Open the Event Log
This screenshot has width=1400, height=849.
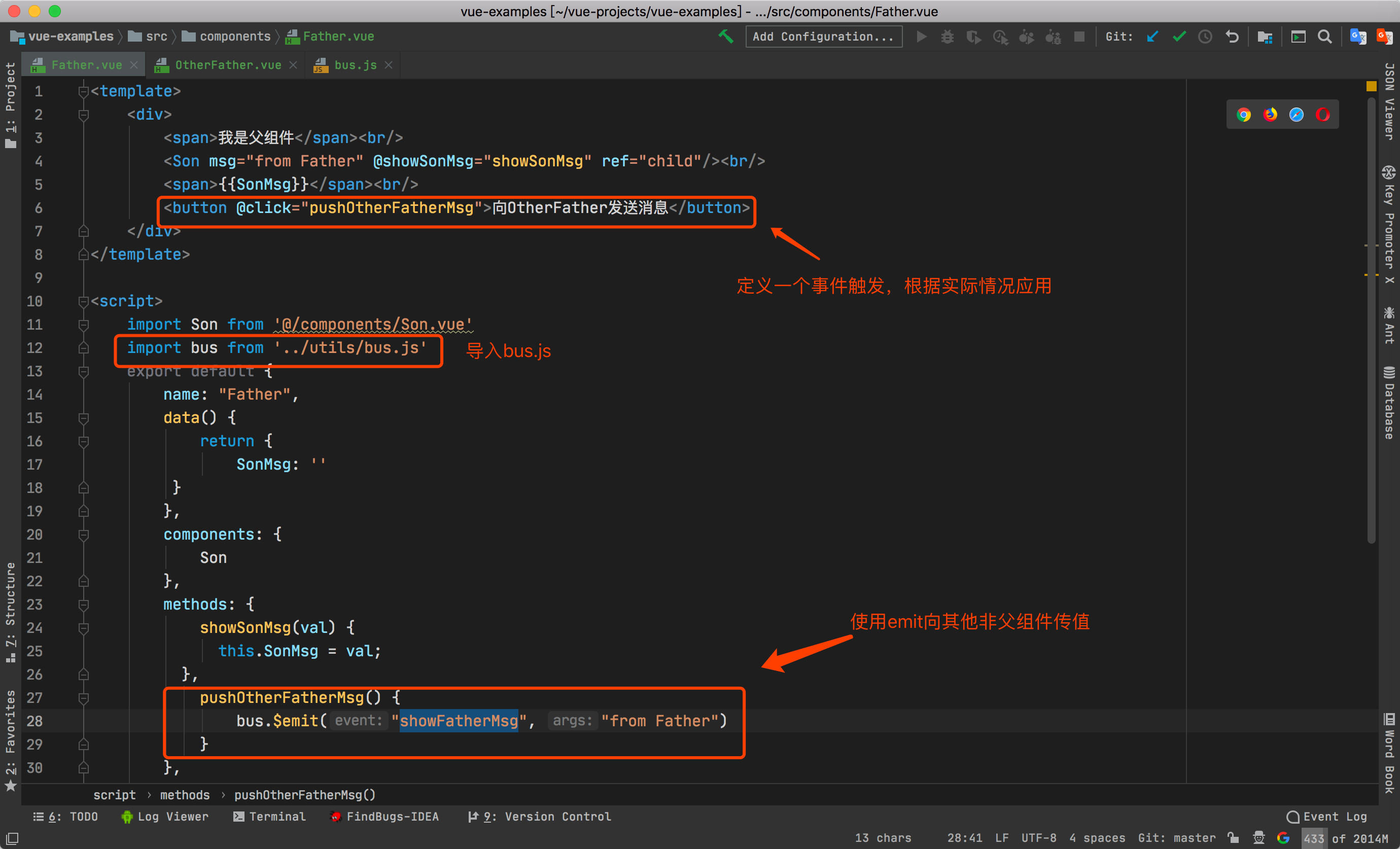tap(1327, 817)
